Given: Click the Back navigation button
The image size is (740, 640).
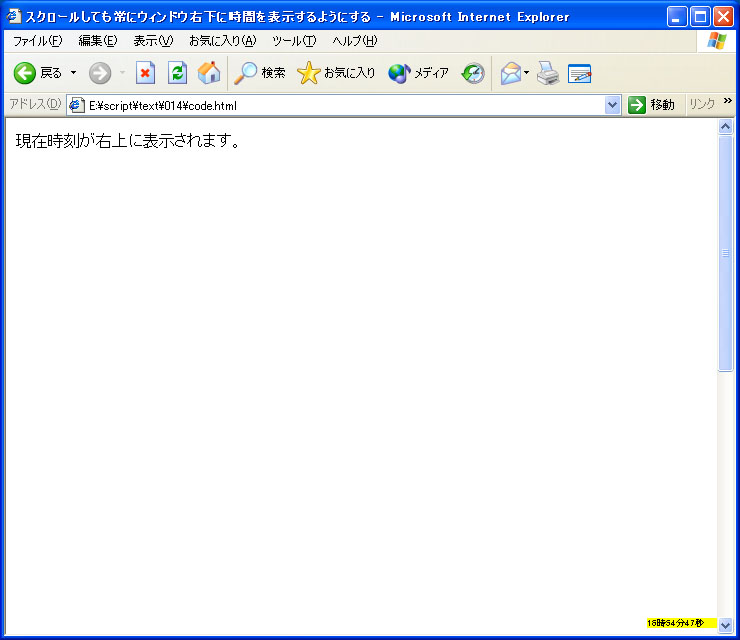Looking at the screenshot, I should tap(36, 73).
